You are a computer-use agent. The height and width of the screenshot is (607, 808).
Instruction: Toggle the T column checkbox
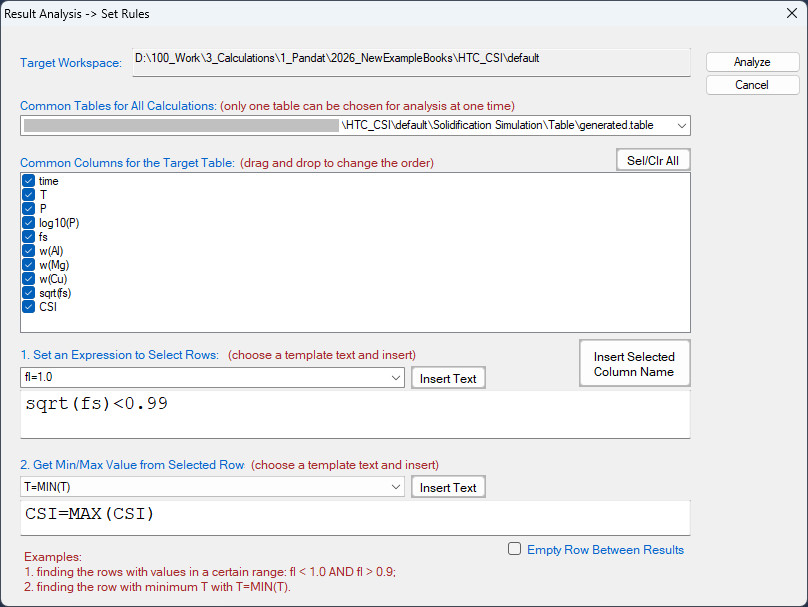coord(28,195)
